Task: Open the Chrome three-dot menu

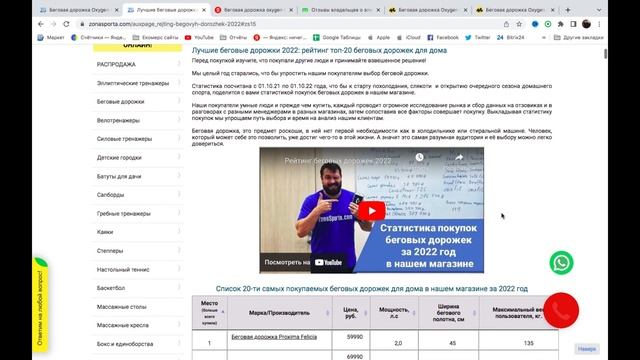Action: pos(599,24)
